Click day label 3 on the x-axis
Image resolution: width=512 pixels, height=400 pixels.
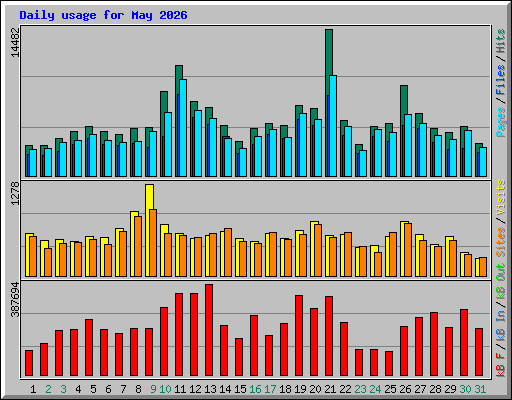(x=63, y=389)
